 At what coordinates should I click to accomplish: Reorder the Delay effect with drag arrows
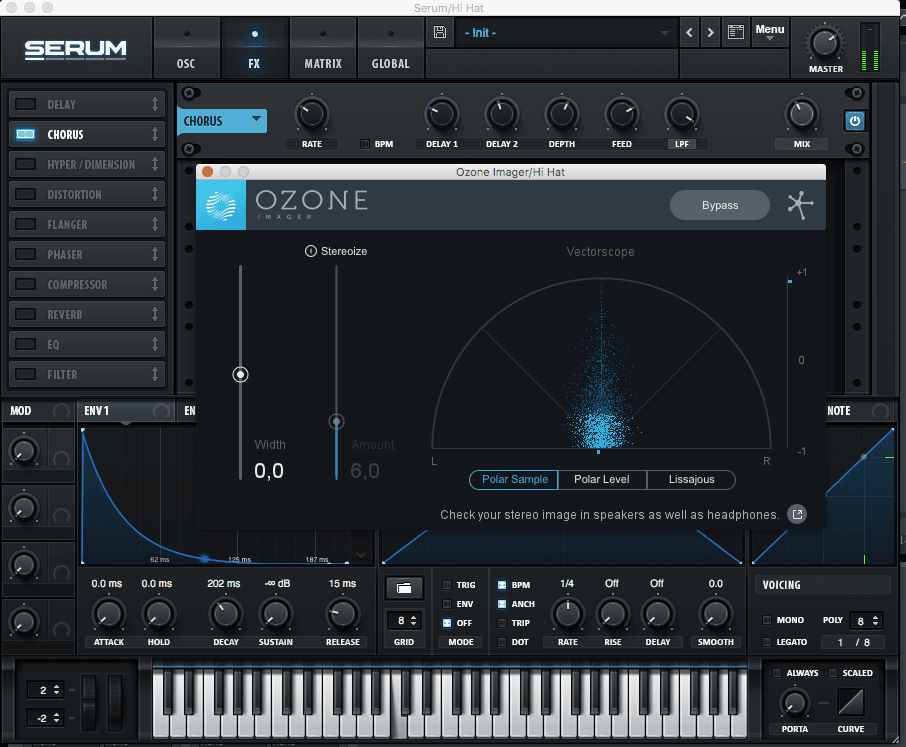[x=155, y=104]
